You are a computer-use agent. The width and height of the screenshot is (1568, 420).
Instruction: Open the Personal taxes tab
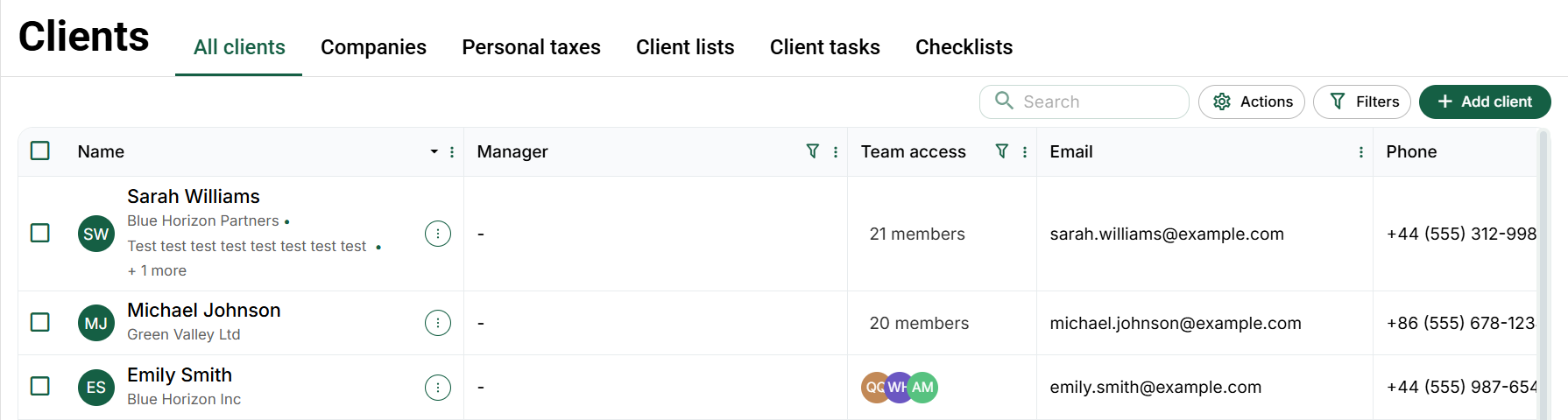click(x=531, y=47)
